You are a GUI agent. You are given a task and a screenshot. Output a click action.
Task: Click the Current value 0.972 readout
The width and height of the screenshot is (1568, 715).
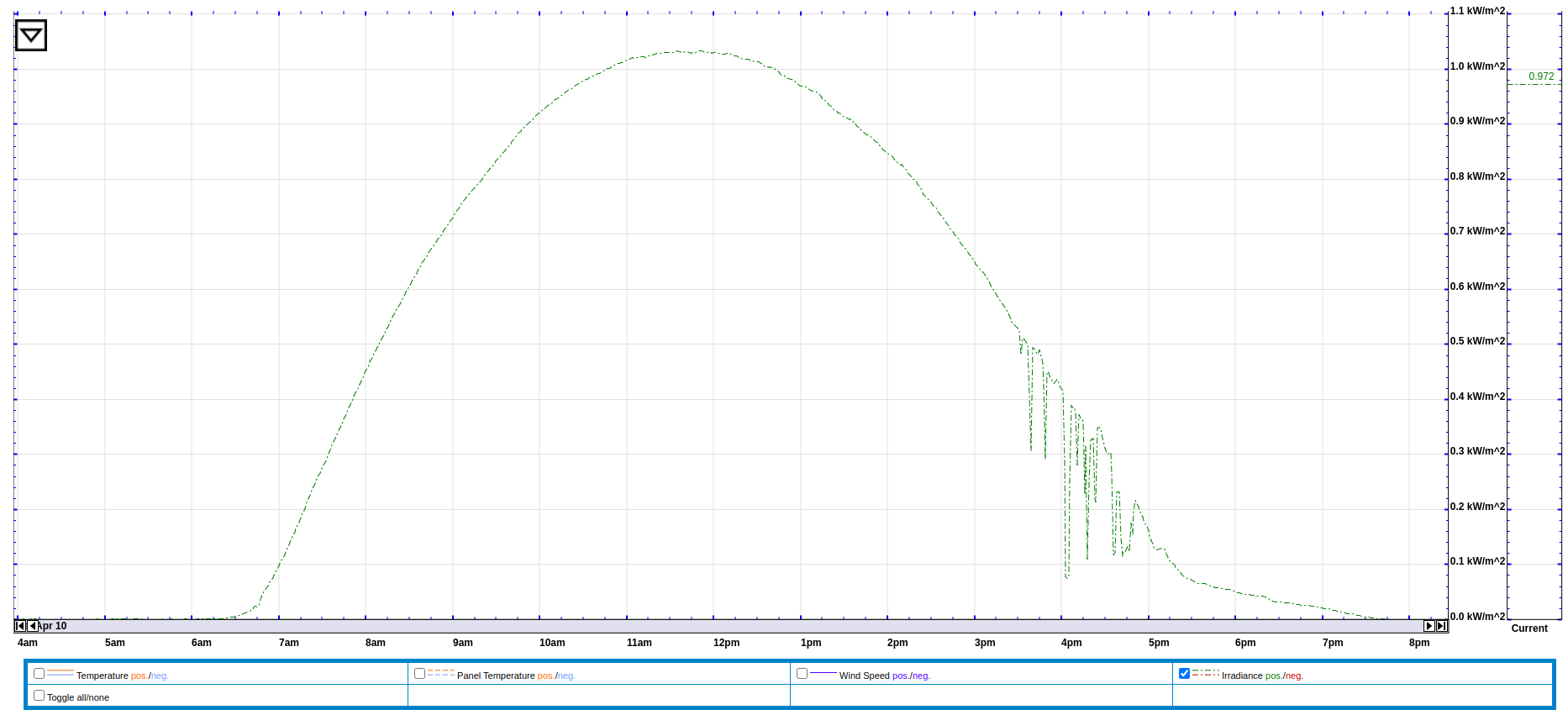tap(1541, 76)
